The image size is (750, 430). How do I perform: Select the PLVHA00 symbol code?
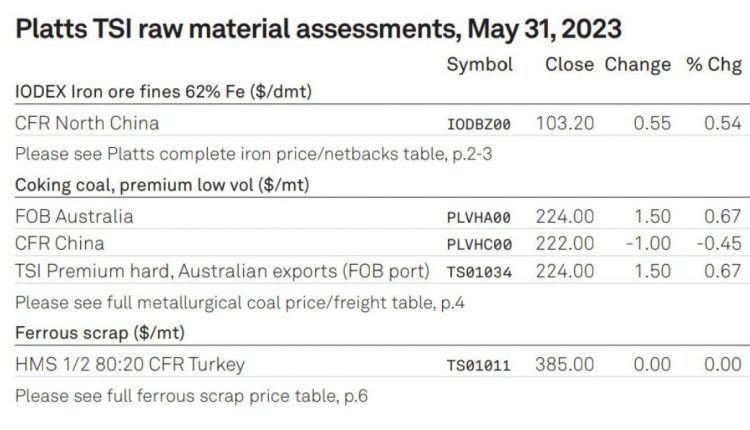tap(478, 217)
